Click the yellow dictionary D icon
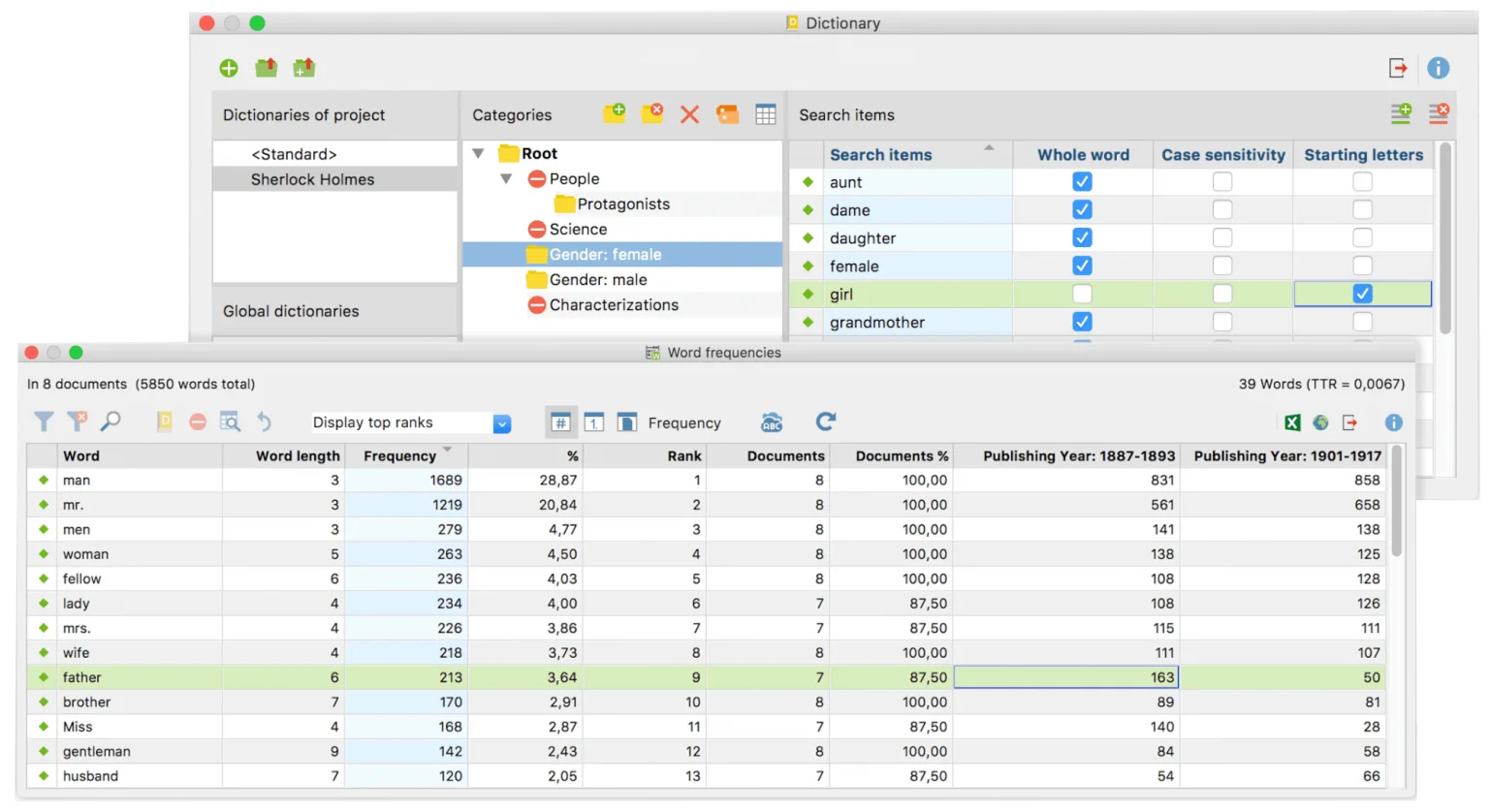Image resolution: width=1489 pixels, height=812 pixels. 165,422
